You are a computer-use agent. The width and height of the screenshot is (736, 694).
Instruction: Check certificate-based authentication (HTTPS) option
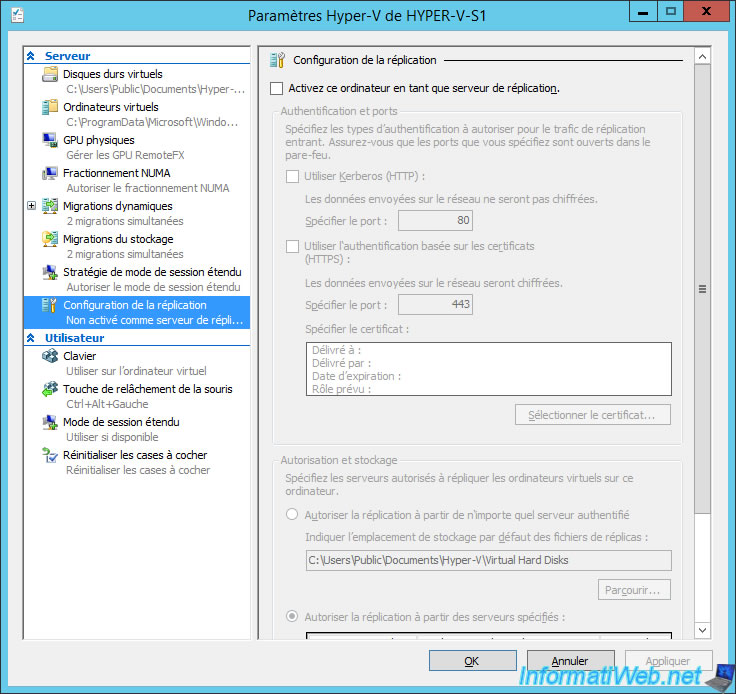click(x=292, y=246)
